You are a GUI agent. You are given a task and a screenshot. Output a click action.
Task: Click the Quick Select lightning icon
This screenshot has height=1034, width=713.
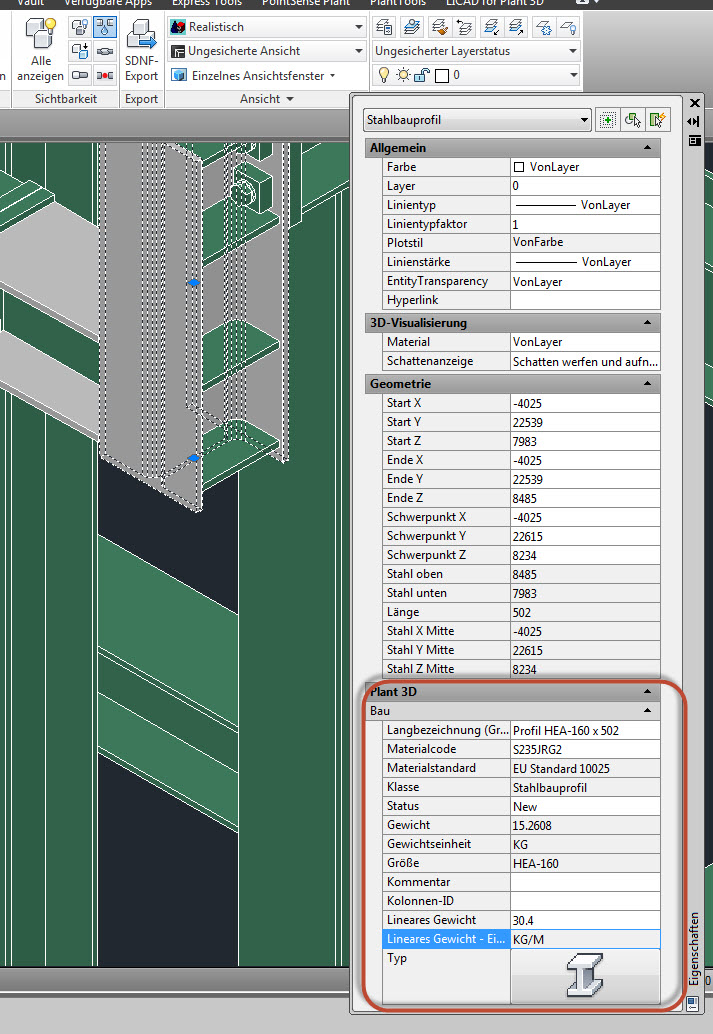coord(658,120)
